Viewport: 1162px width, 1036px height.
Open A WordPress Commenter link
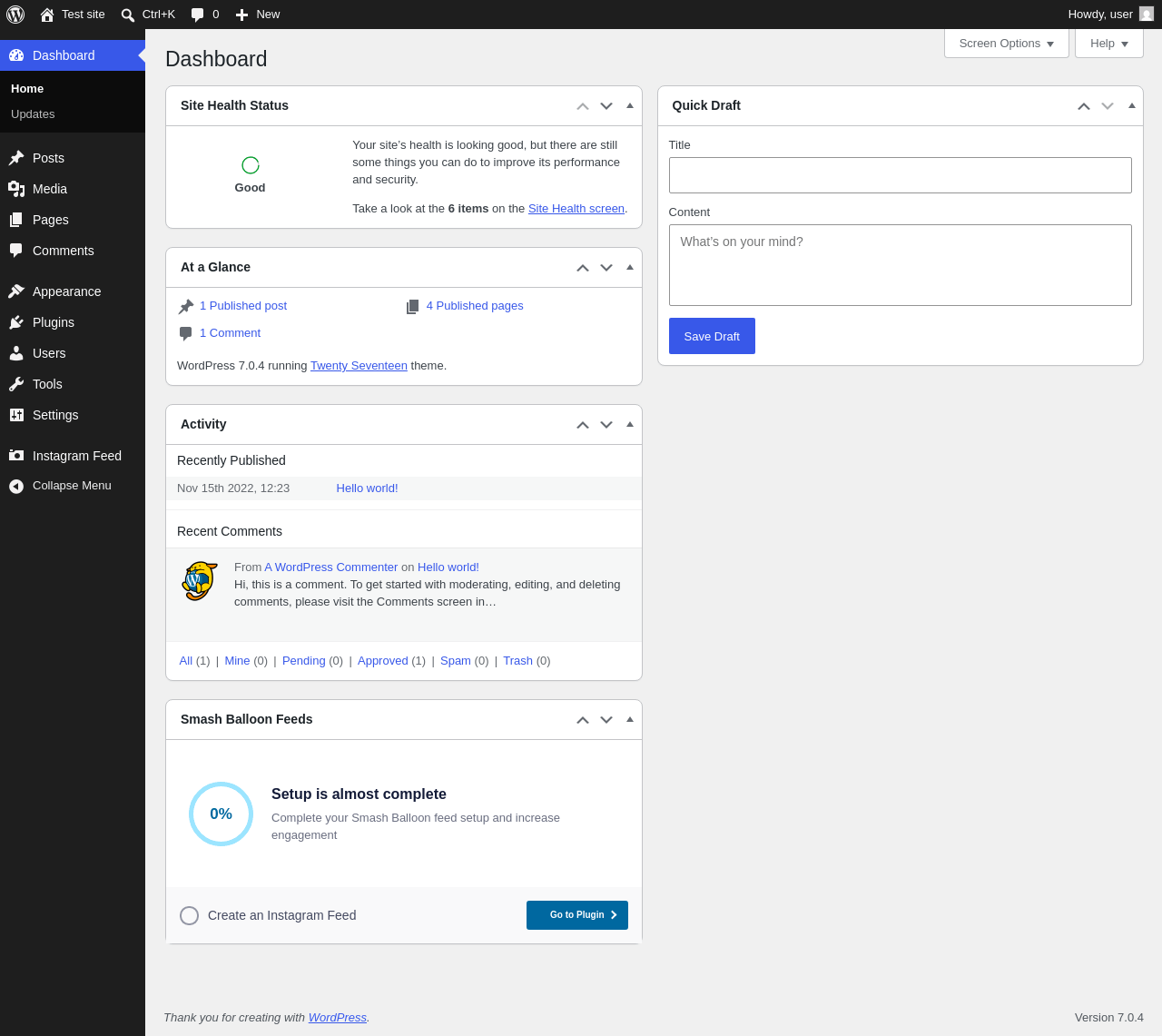(x=331, y=567)
